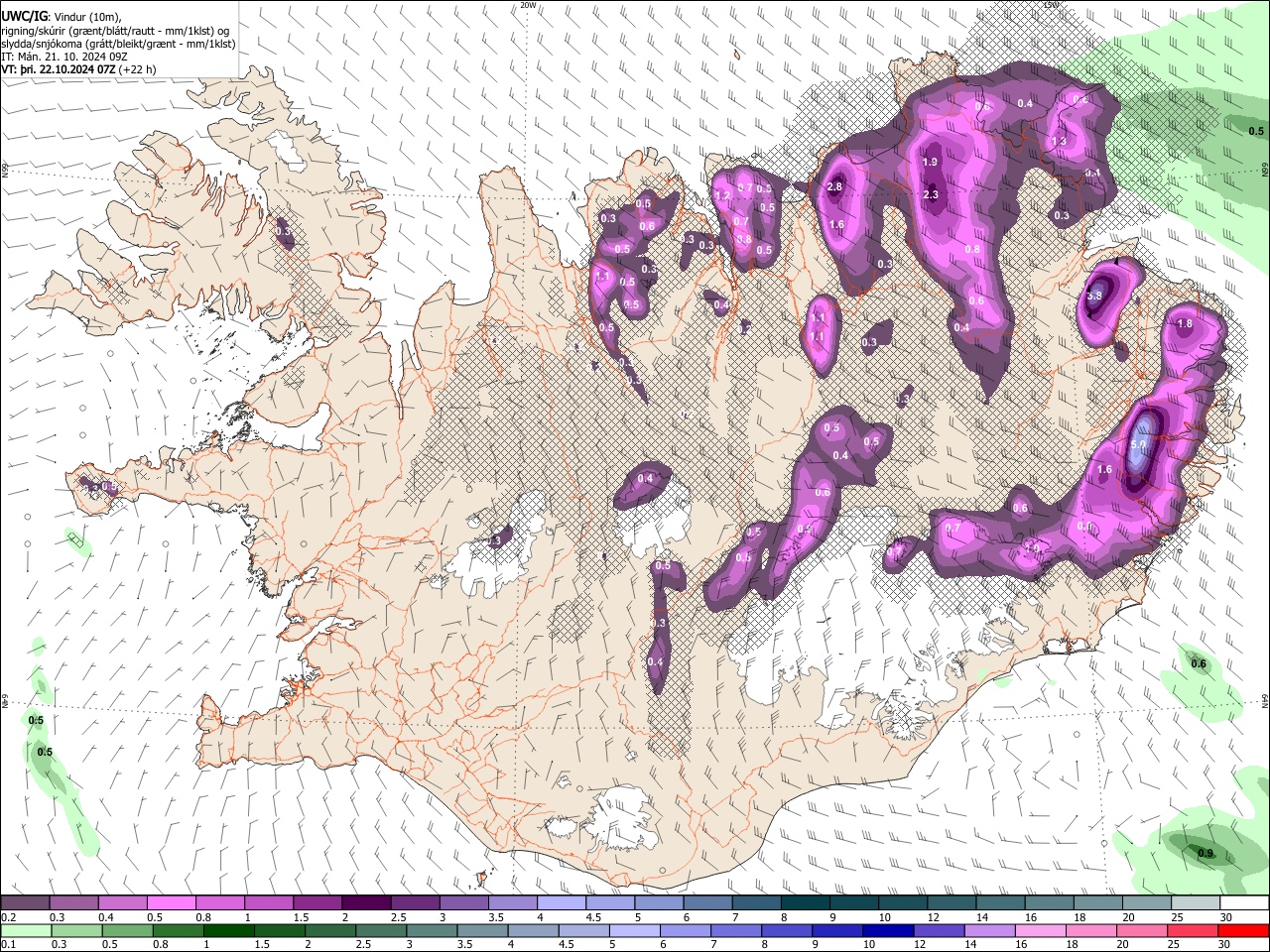The width and height of the screenshot is (1270, 952).
Task: Pick the purple snow-scale swatch starting at 0.2
Action: point(25,903)
